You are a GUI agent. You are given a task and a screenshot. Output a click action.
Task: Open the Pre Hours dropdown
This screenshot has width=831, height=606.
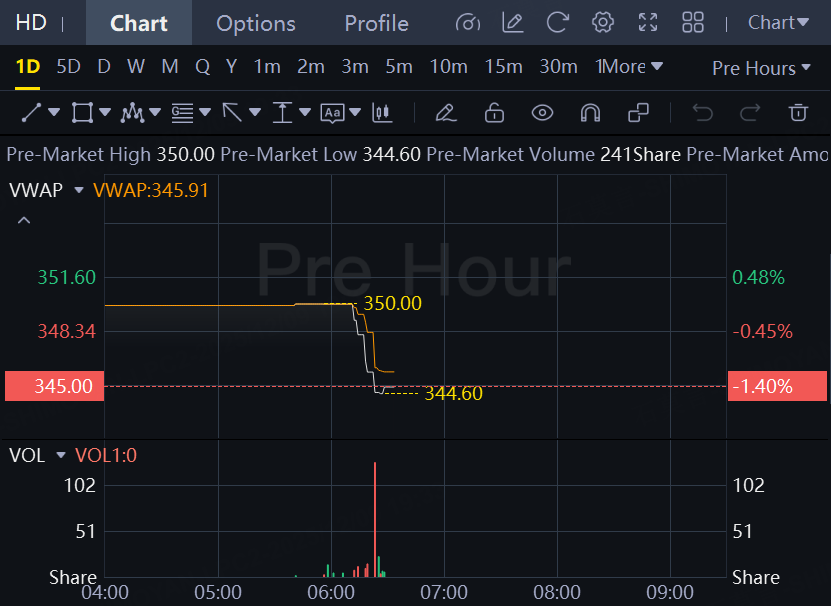[761, 68]
